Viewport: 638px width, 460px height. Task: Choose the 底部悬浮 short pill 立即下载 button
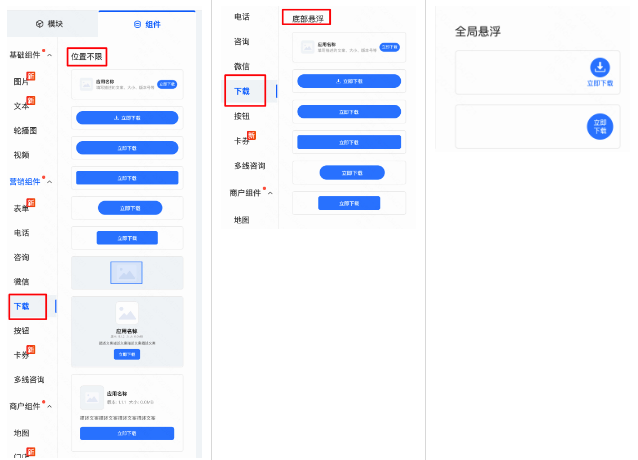[352, 173]
